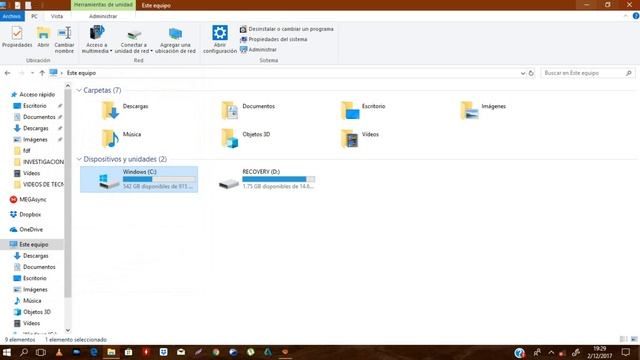Screen dimensions: 640x360
Task: Open the Vídeos folder icon
Action: click(x=350, y=138)
